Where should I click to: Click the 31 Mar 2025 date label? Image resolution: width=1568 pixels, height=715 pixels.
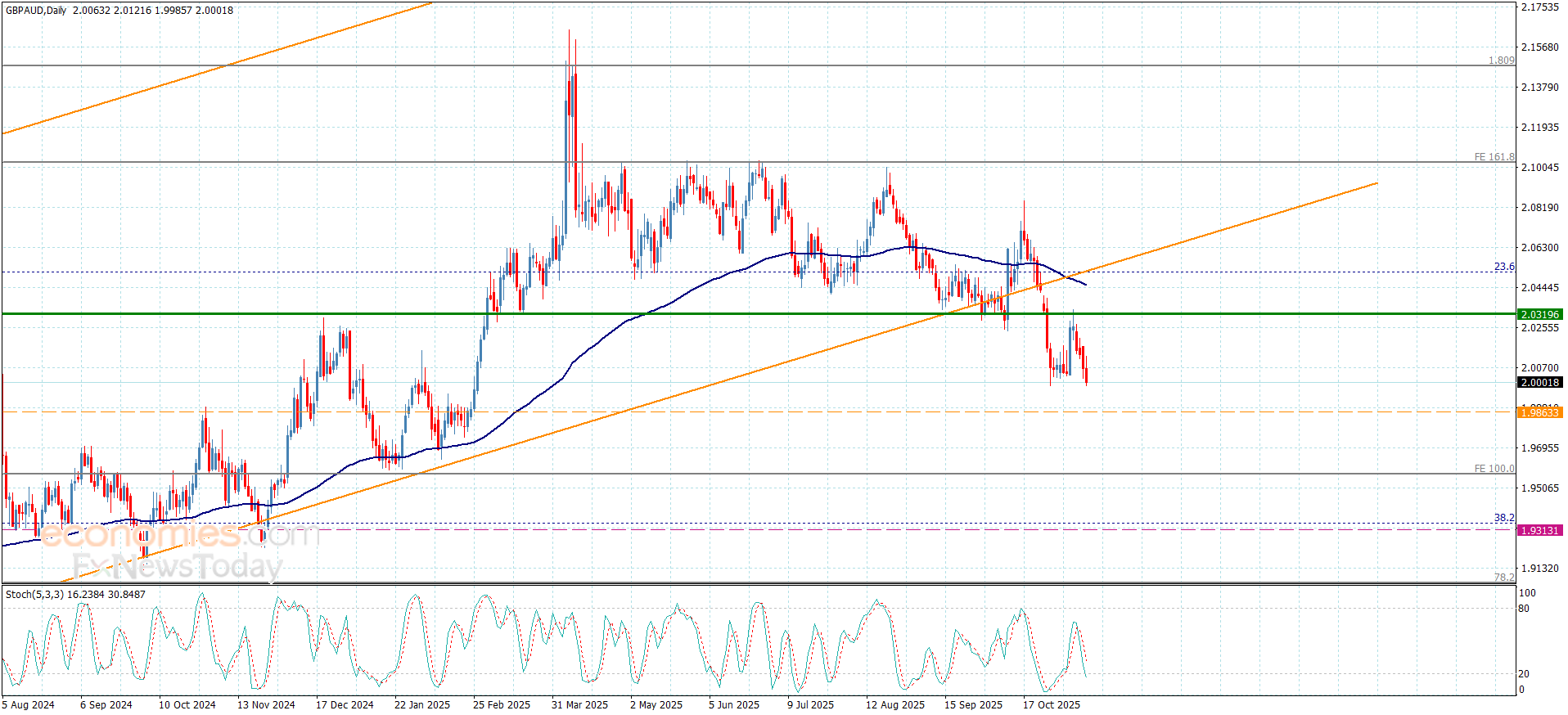pos(579,705)
